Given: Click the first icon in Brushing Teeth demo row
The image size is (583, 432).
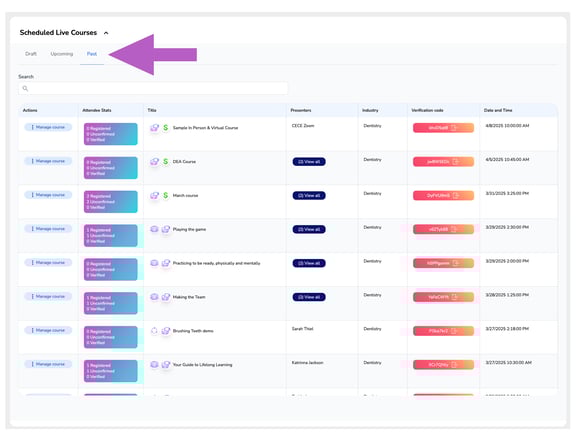Looking at the screenshot, I should pyautogui.click(x=154, y=331).
